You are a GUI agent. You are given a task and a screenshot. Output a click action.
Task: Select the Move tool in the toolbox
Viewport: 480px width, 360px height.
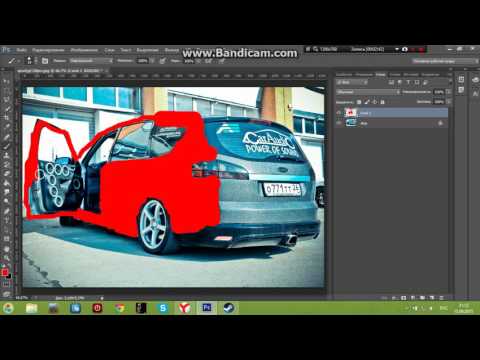6,81
